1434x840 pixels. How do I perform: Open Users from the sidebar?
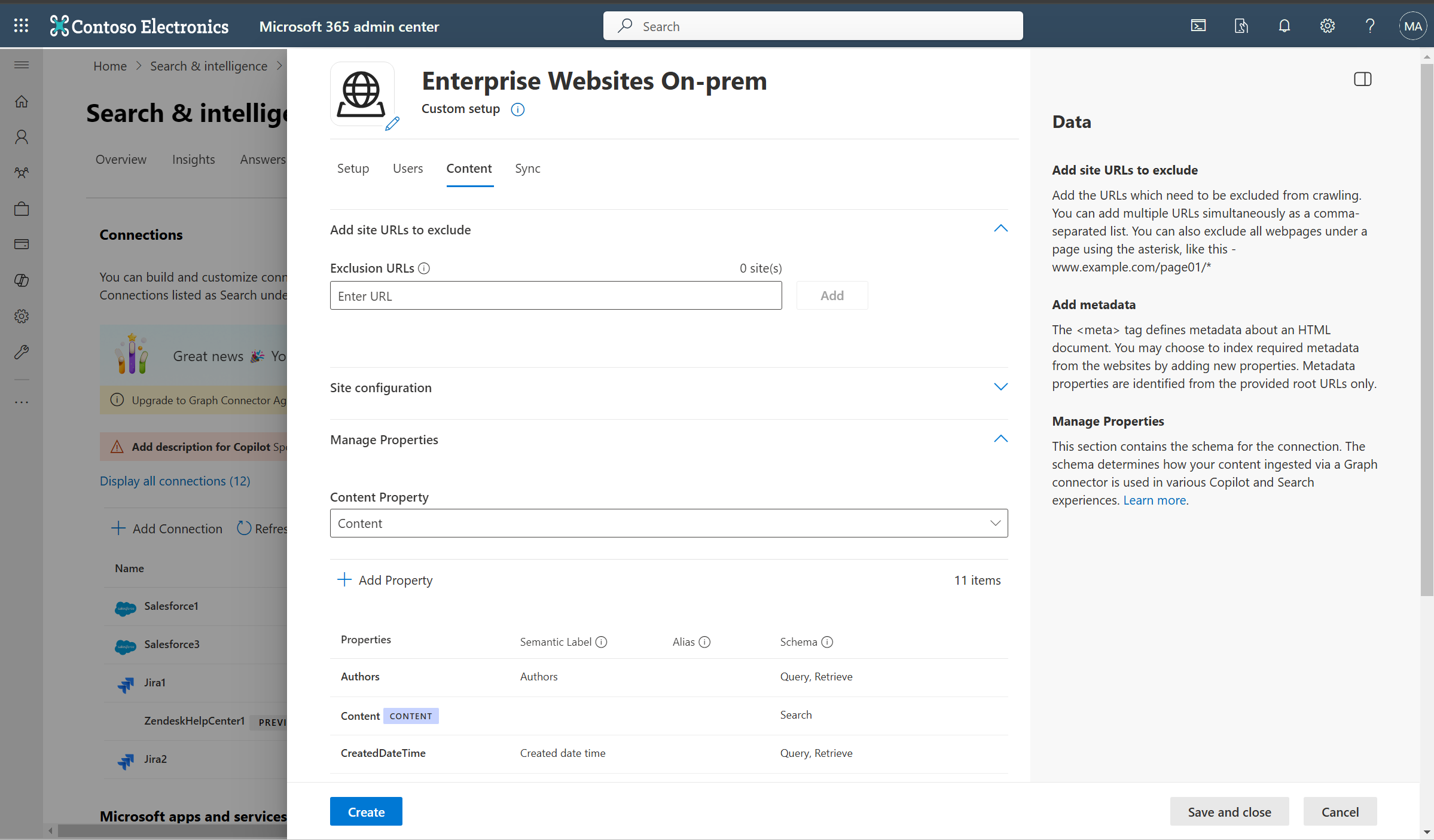[21, 137]
